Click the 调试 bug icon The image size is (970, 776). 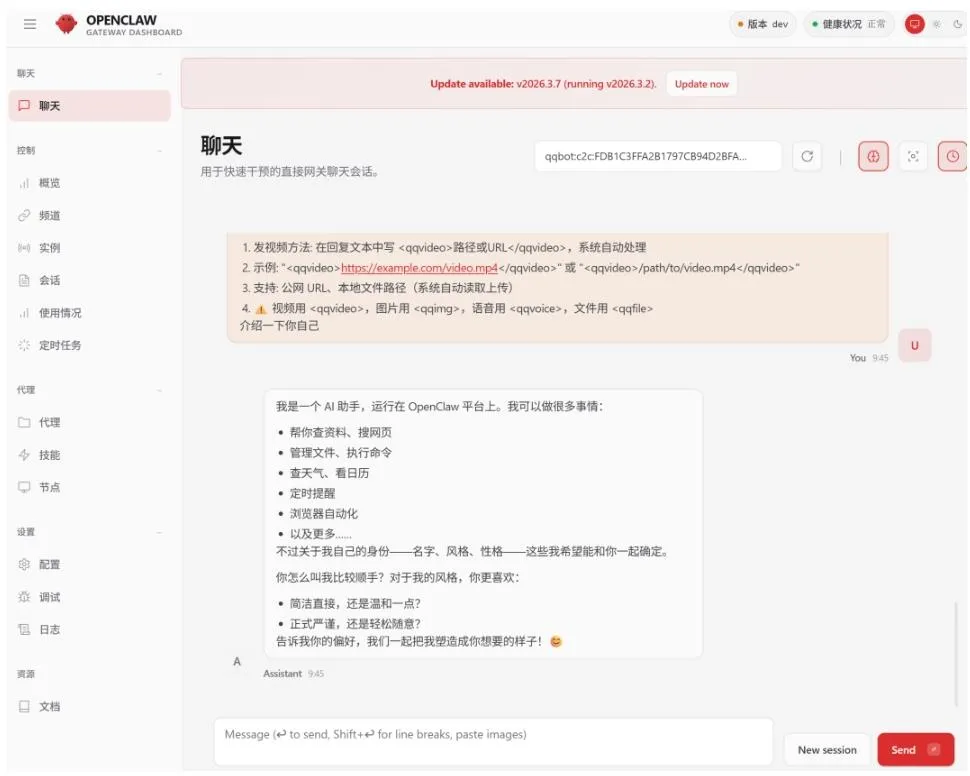pyautogui.click(x=24, y=597)
